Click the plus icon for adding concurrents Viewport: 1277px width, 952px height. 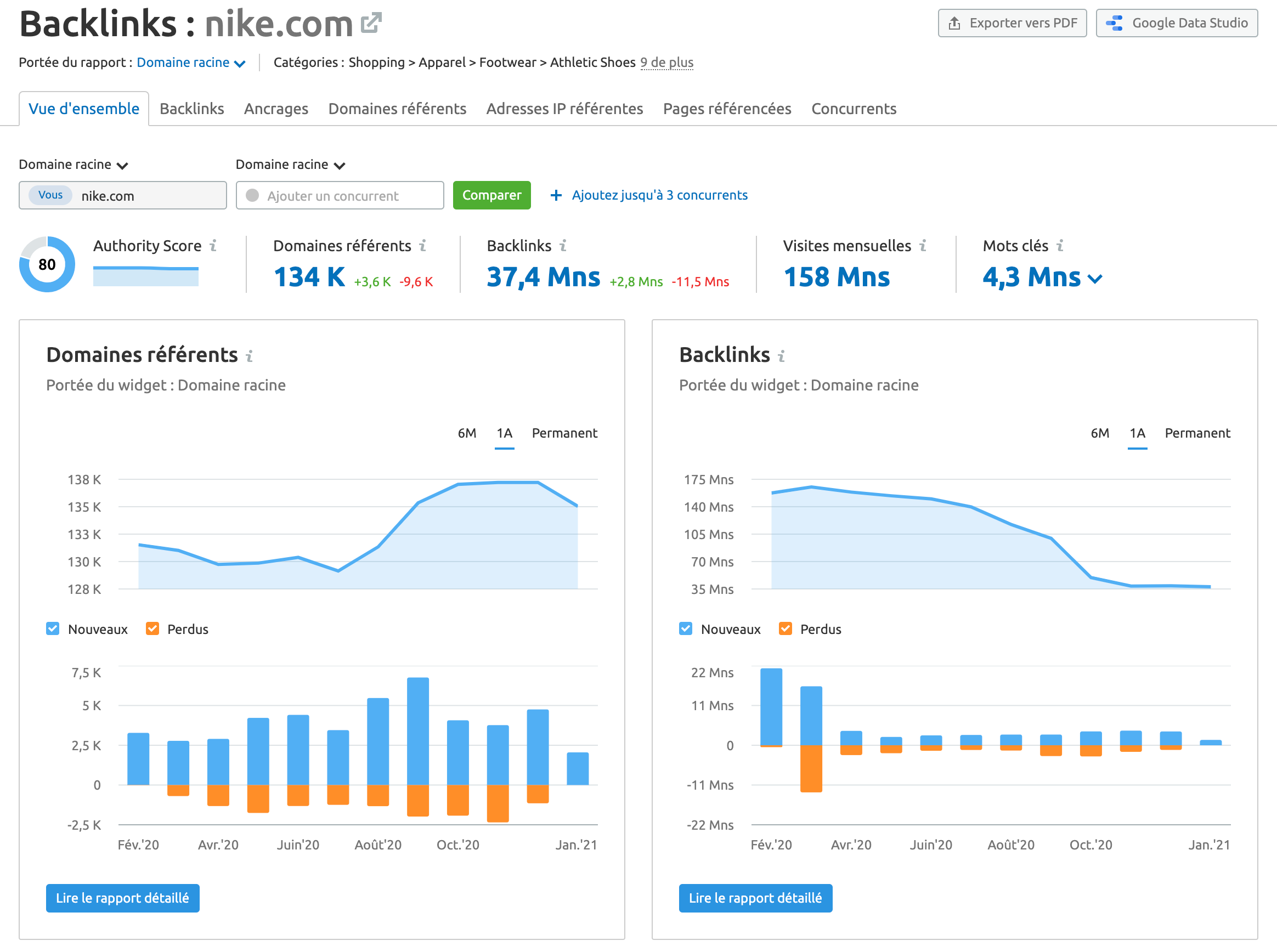click(556, 195)
